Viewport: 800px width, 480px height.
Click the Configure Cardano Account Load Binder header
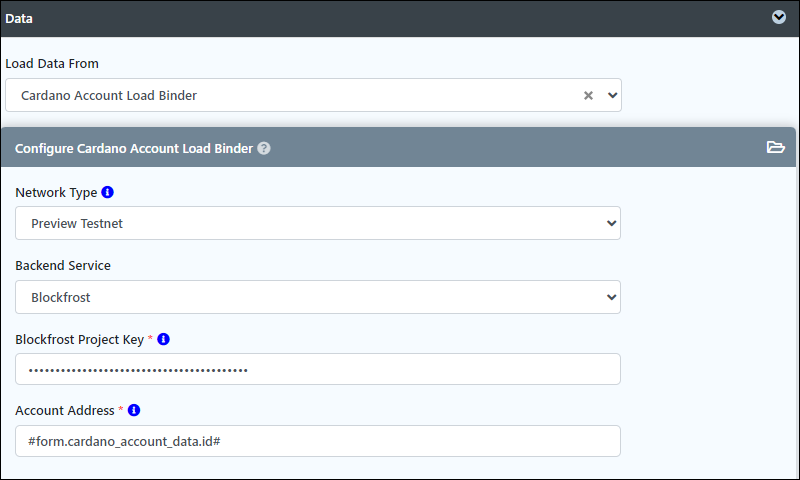coord(398,147)
